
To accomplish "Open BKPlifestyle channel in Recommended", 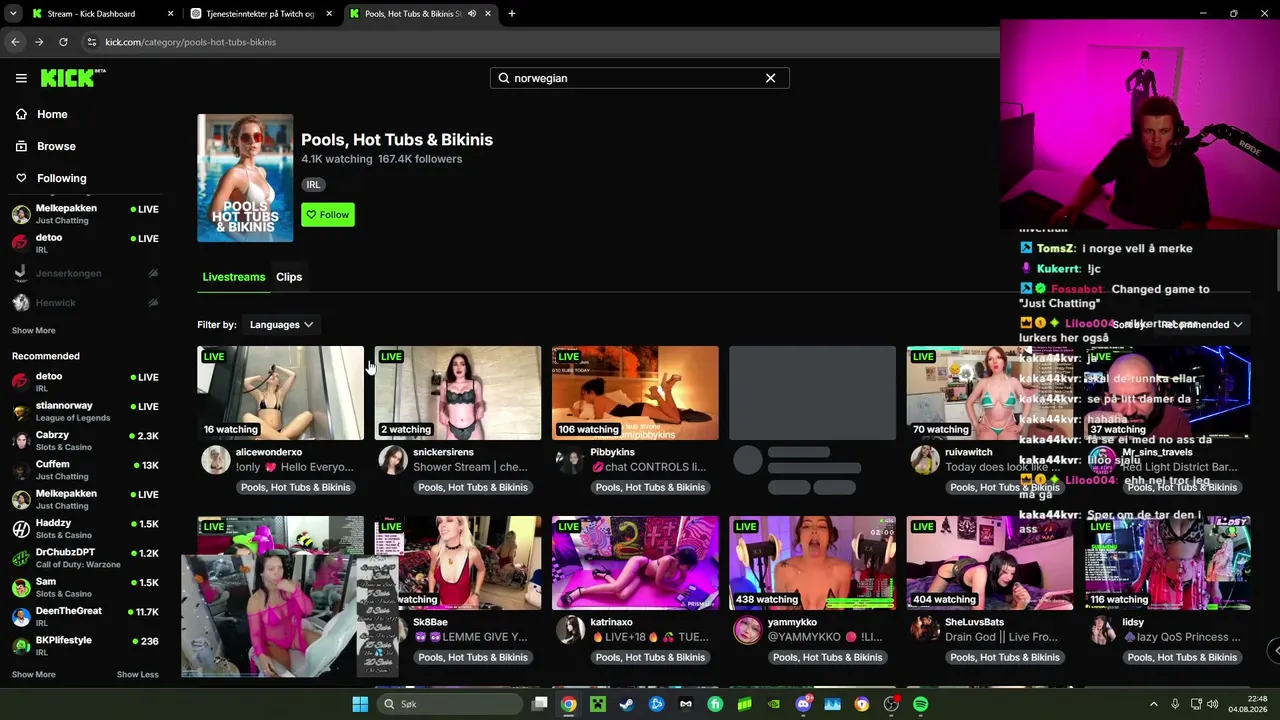I will [x=85, y=645].
